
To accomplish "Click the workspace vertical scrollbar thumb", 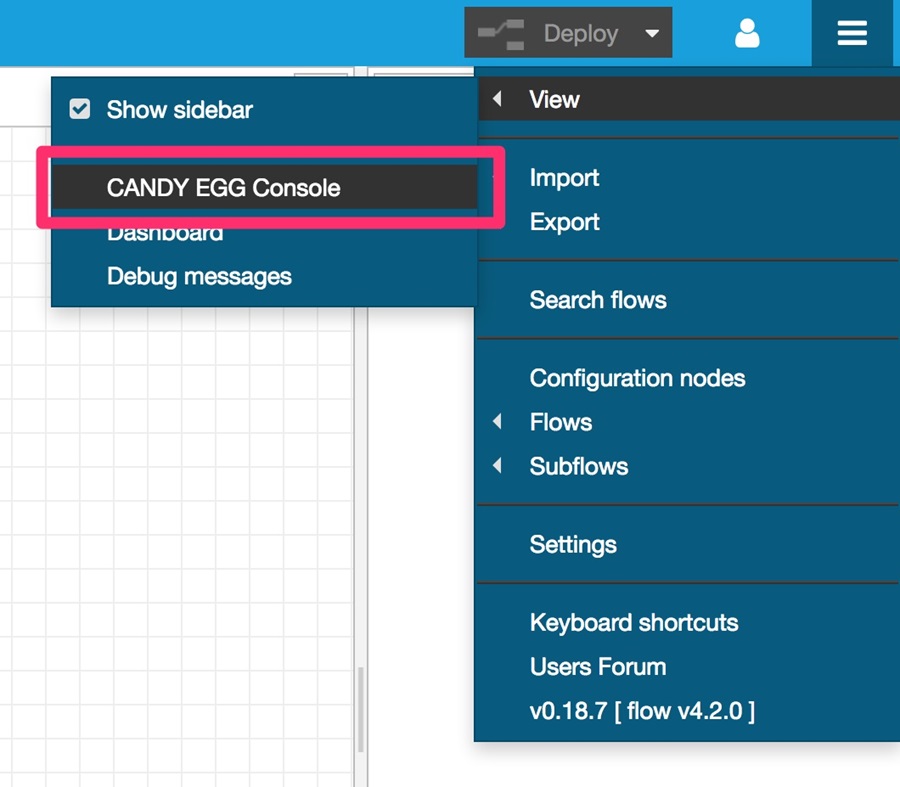I will 360,710.
